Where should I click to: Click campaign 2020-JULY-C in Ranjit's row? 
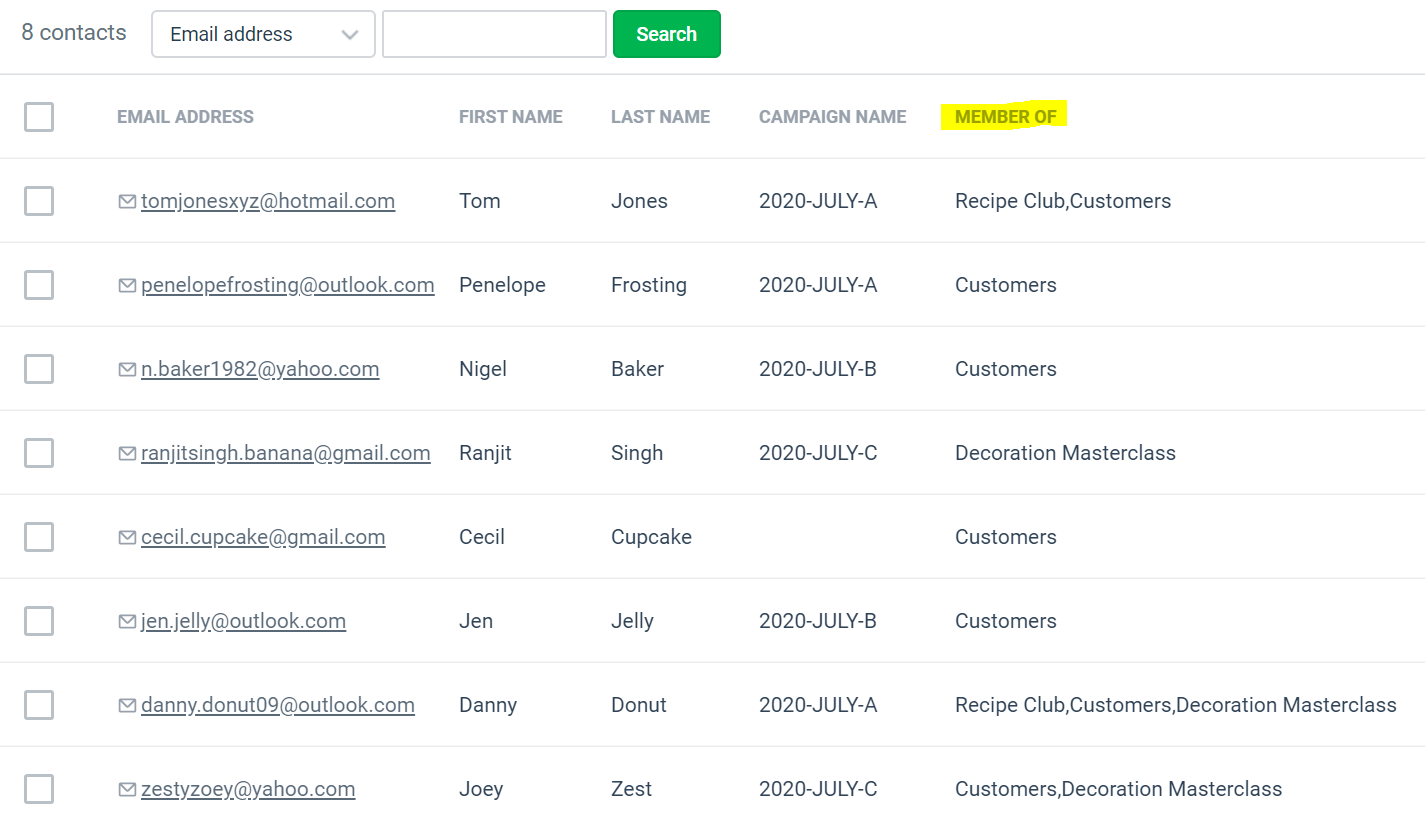pyautogui.click(x=818, y=453)
